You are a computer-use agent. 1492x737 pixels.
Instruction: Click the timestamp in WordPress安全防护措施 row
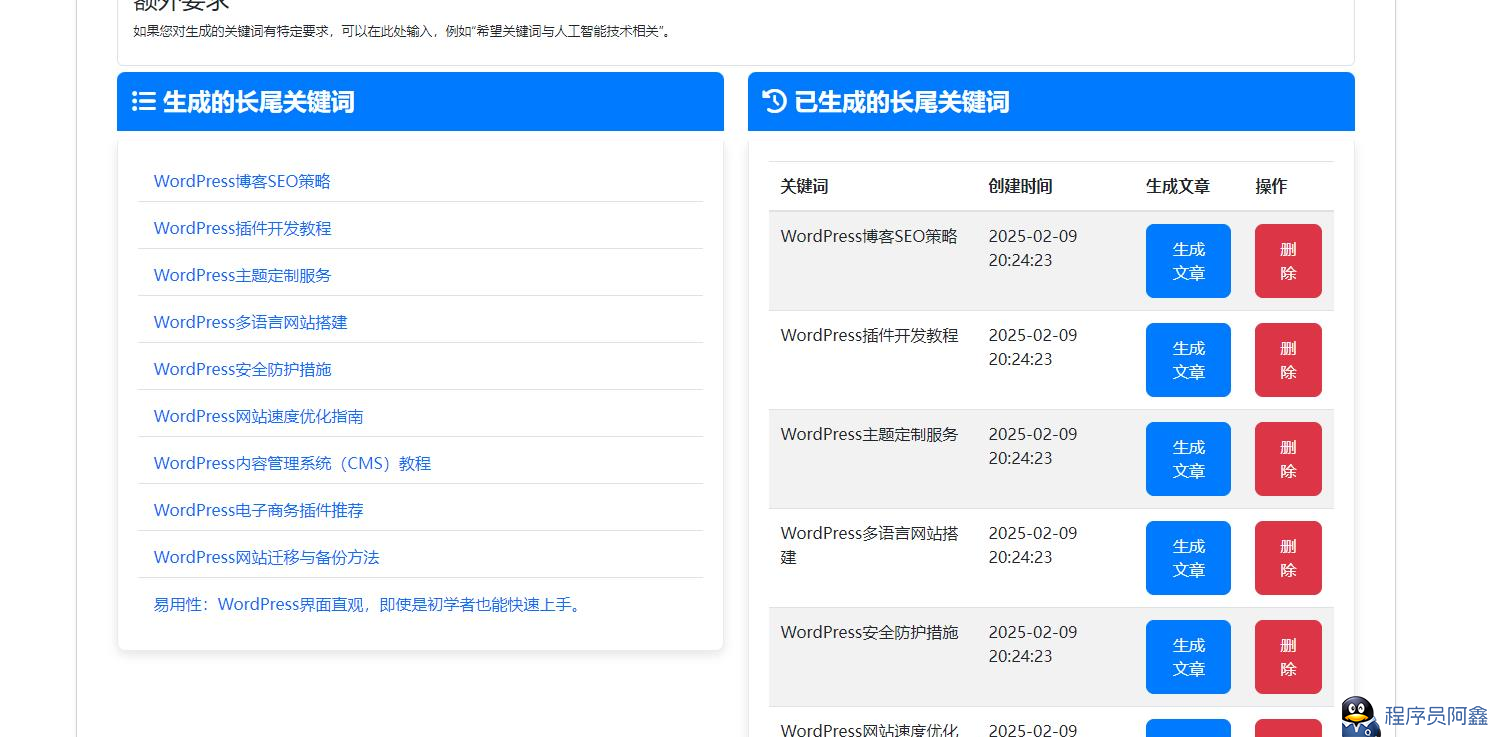click(1033, 644)
